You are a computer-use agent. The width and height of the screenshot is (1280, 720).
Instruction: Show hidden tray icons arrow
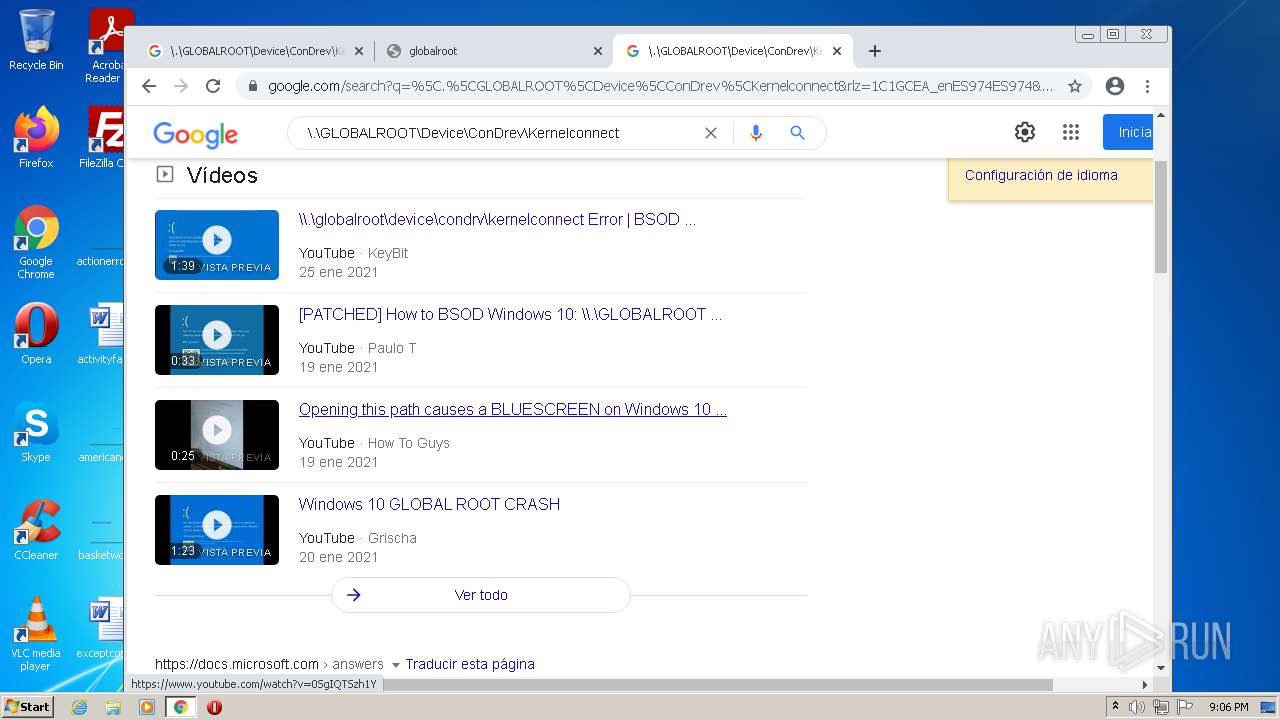[1115, 707]
